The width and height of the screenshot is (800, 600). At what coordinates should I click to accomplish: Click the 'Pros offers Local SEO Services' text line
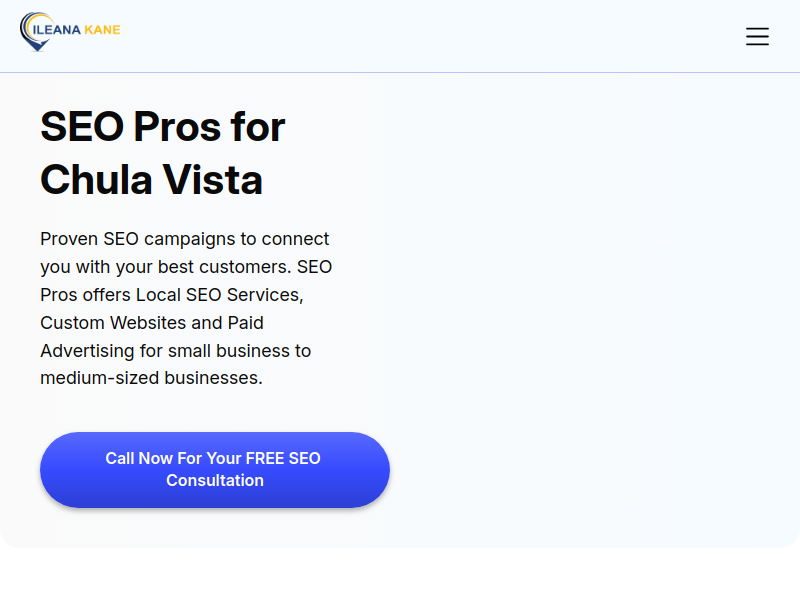(172, 295)
